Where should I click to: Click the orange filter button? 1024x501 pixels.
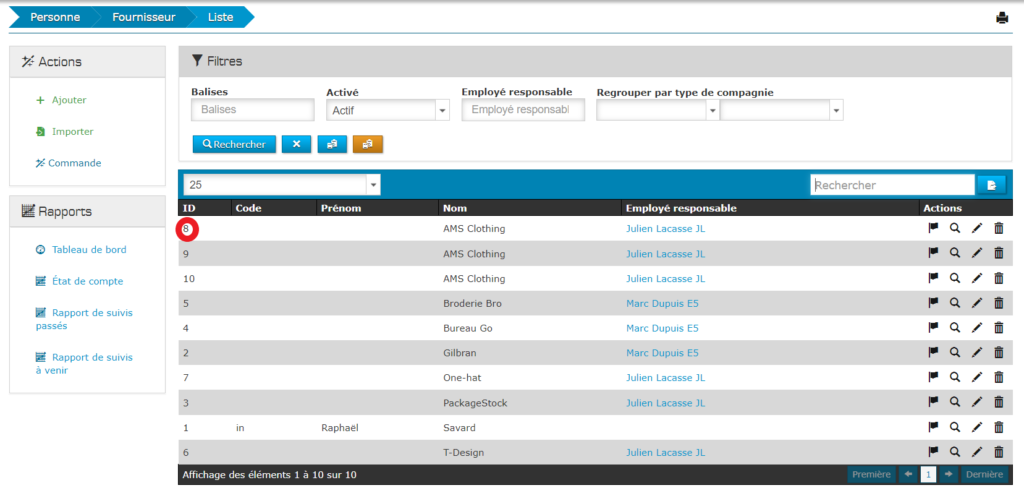click(x=367, y=144)
